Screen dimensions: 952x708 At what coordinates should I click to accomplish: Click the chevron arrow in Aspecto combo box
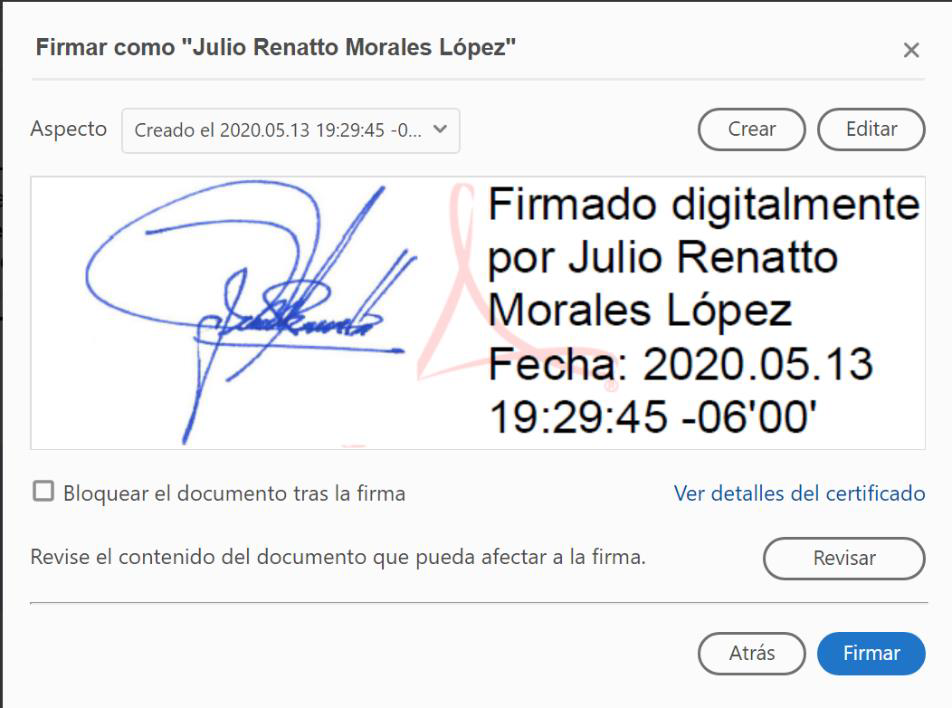pyautogui.click(x=440, y=129)
